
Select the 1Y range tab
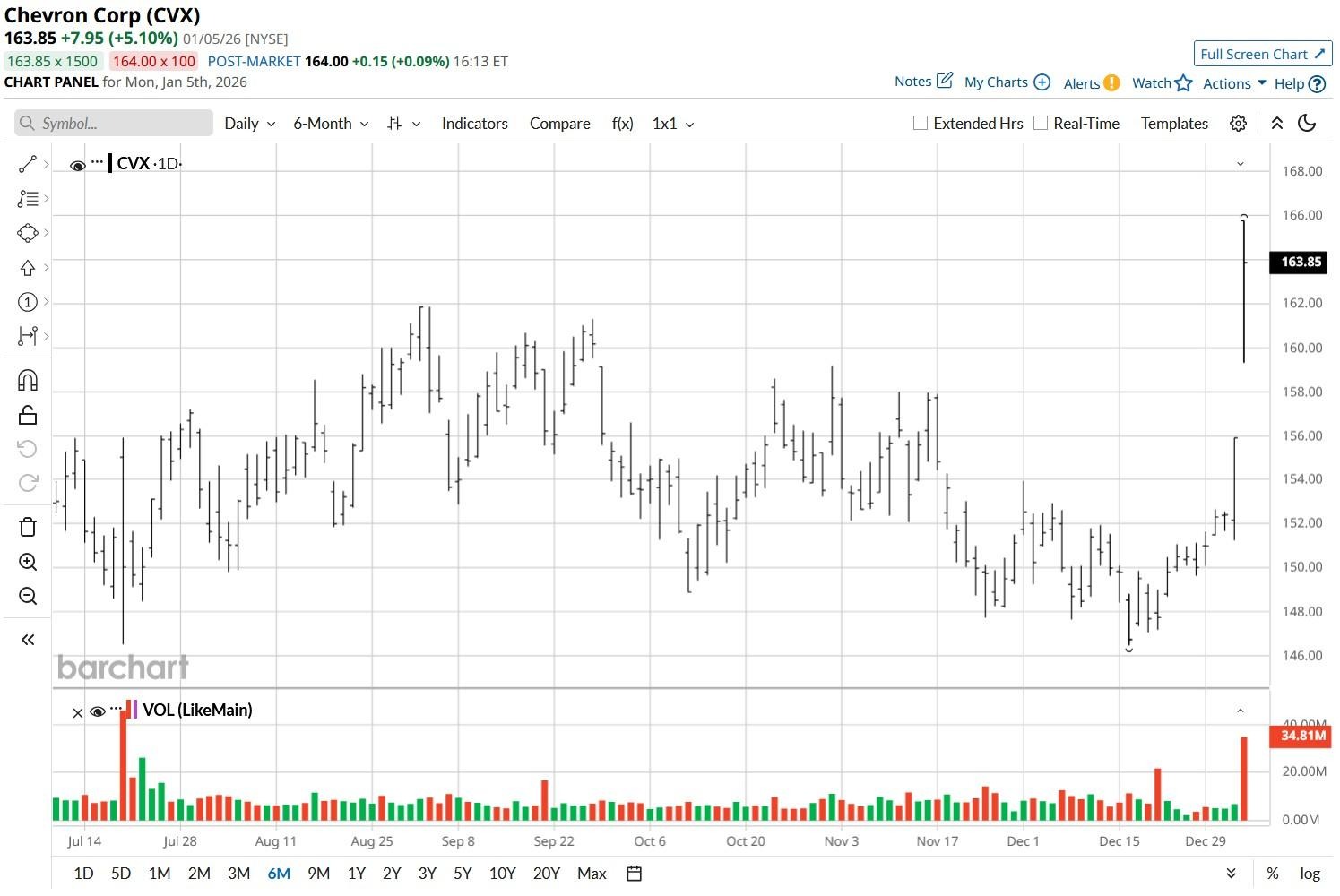coord(357,874)
